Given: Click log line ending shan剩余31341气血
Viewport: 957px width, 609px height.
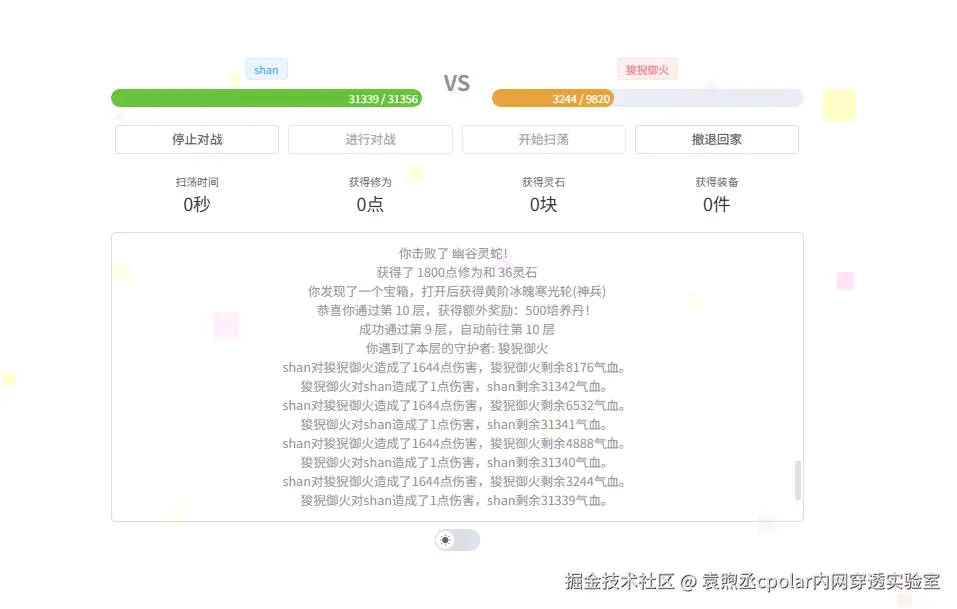Looking at the screenshot, I should [453, 424].
